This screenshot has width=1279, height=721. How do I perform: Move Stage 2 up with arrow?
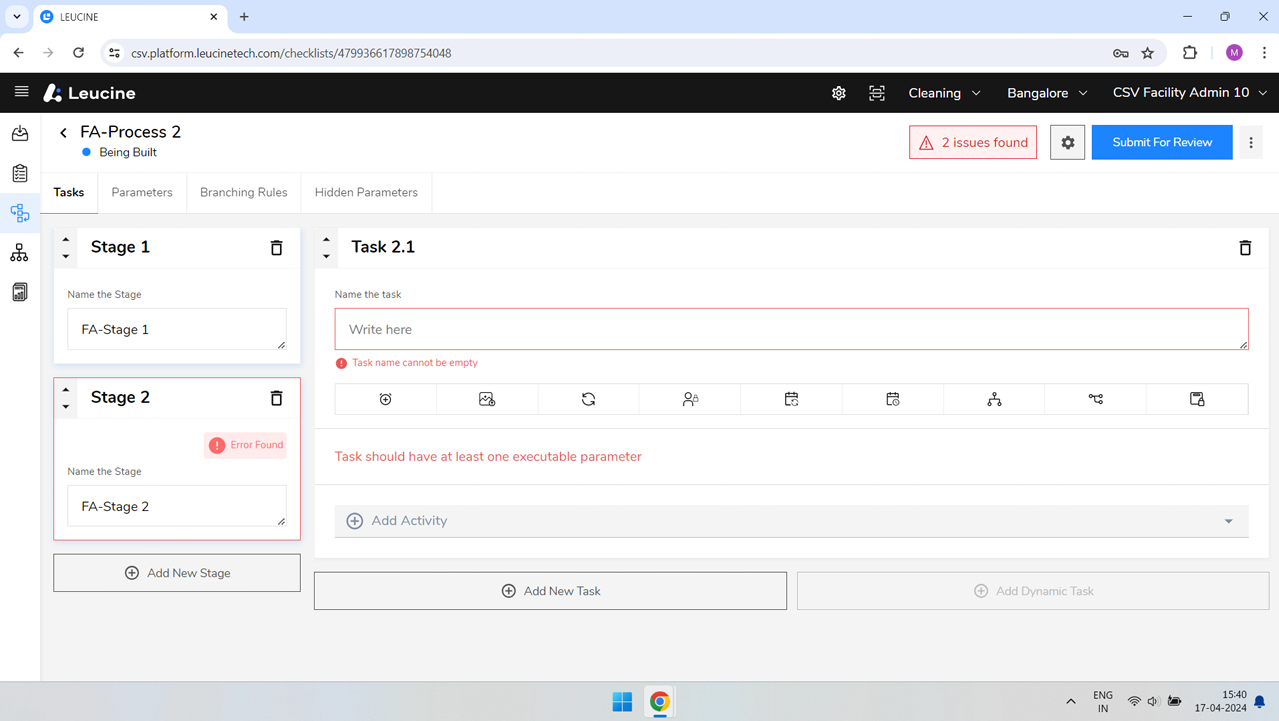point(66,390)
